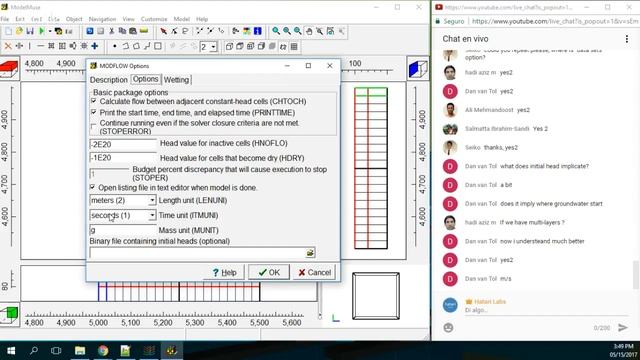The width and height of the screenshot is (640, 360).
Task: Click the green front-view cube icon
Action: 9,314
